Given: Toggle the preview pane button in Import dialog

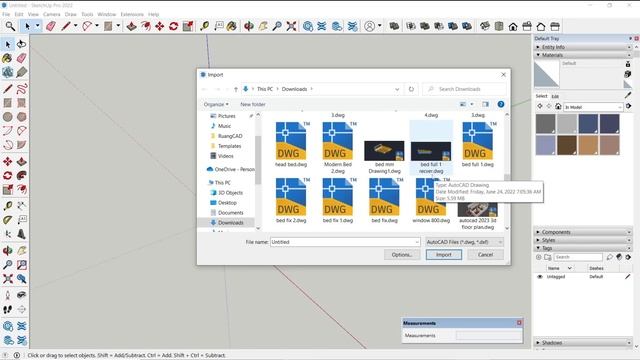Looking at the screenshot, I should [x=485, y=104].
